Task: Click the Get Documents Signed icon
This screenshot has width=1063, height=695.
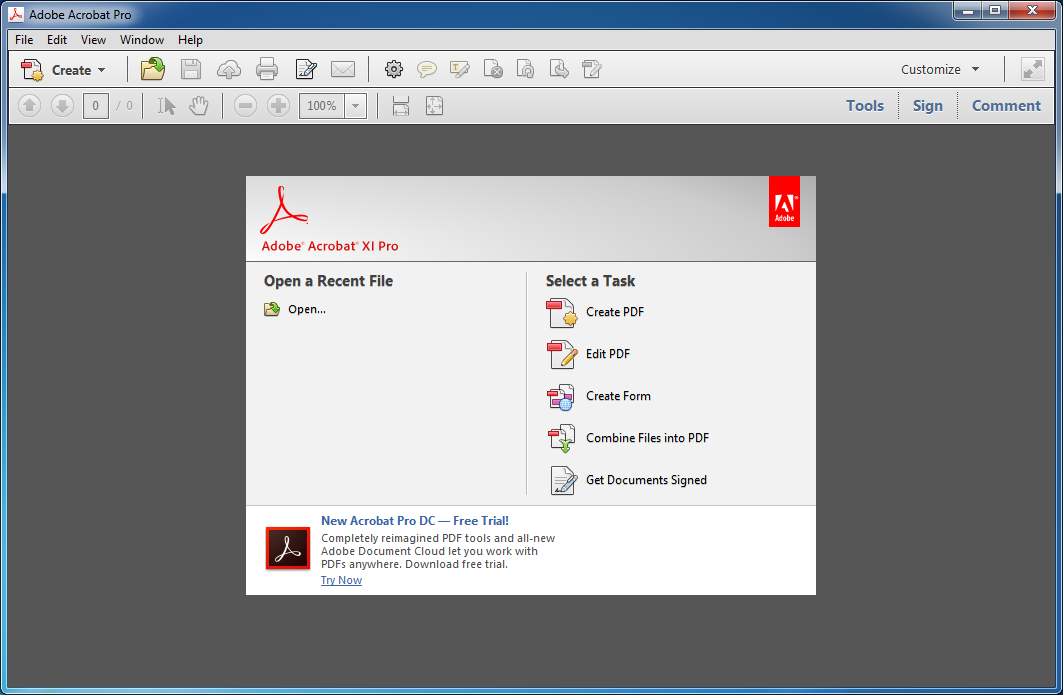Action: click(x=563, y=481)
